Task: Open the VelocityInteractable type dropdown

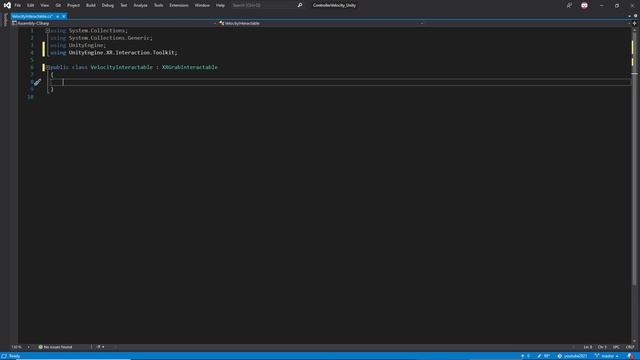Action: pos(321,23)
